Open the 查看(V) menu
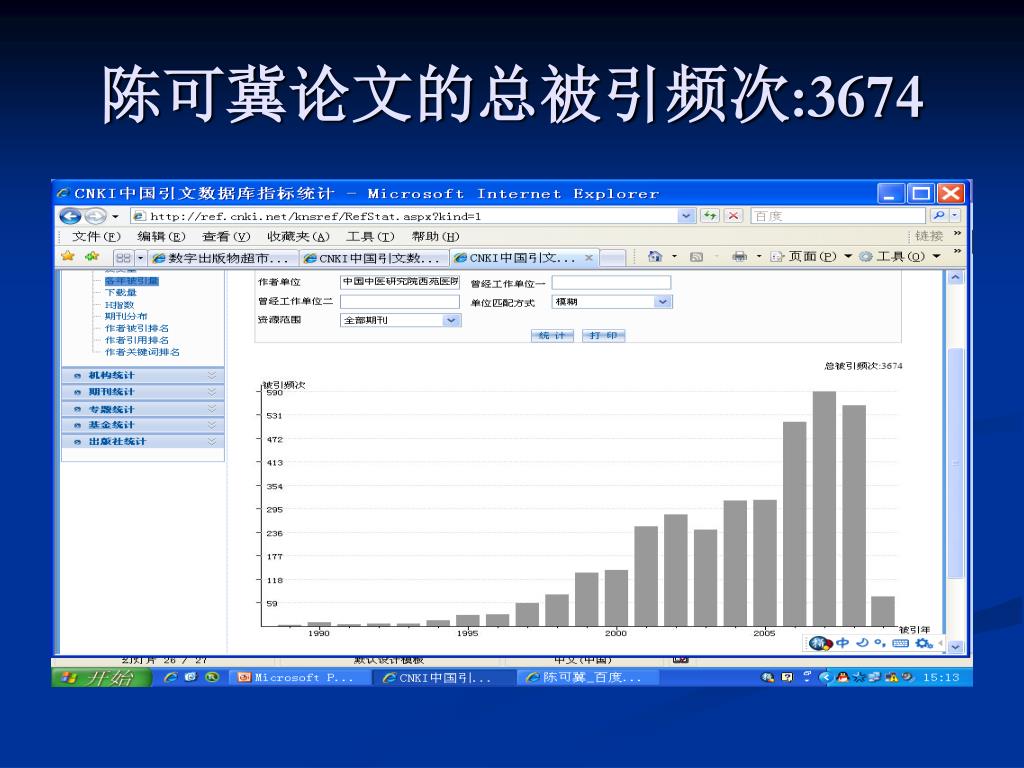The height and width of the screenshot is (768, 1024). tap(226, 236)
